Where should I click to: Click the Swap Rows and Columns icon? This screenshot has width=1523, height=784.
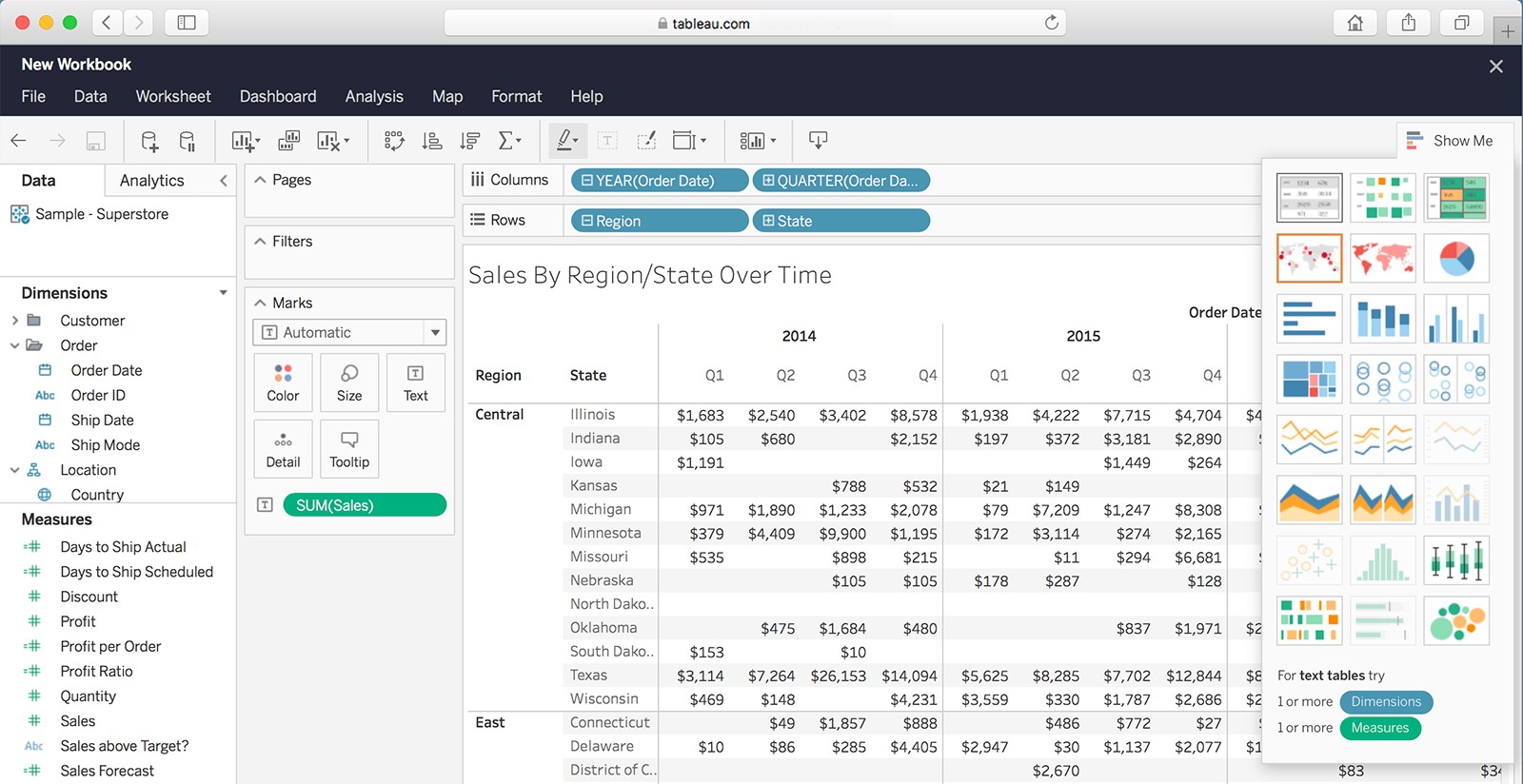394,141
